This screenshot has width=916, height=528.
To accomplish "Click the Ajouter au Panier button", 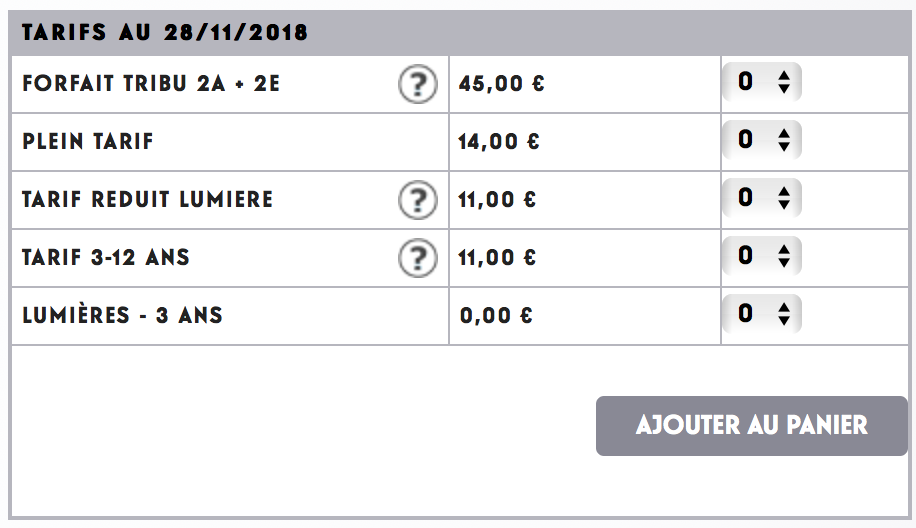I will tap(752, 426).
